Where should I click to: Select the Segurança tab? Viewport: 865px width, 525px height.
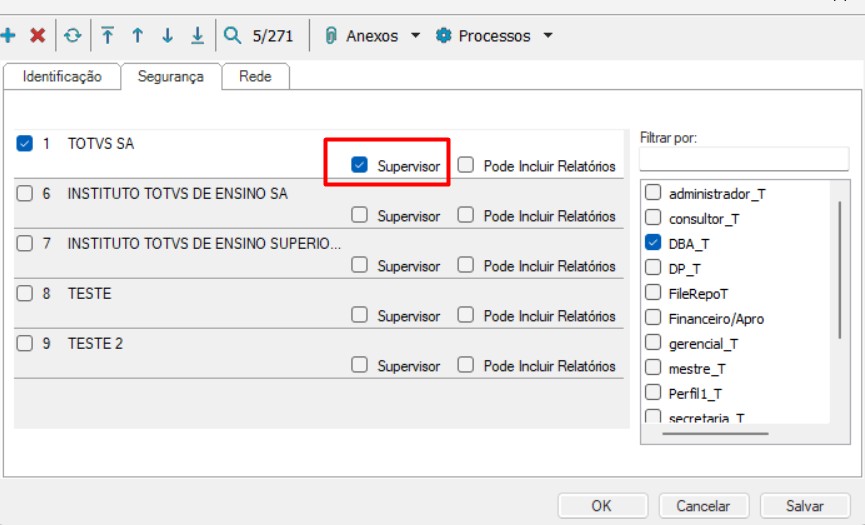click(x=171, y=77)
